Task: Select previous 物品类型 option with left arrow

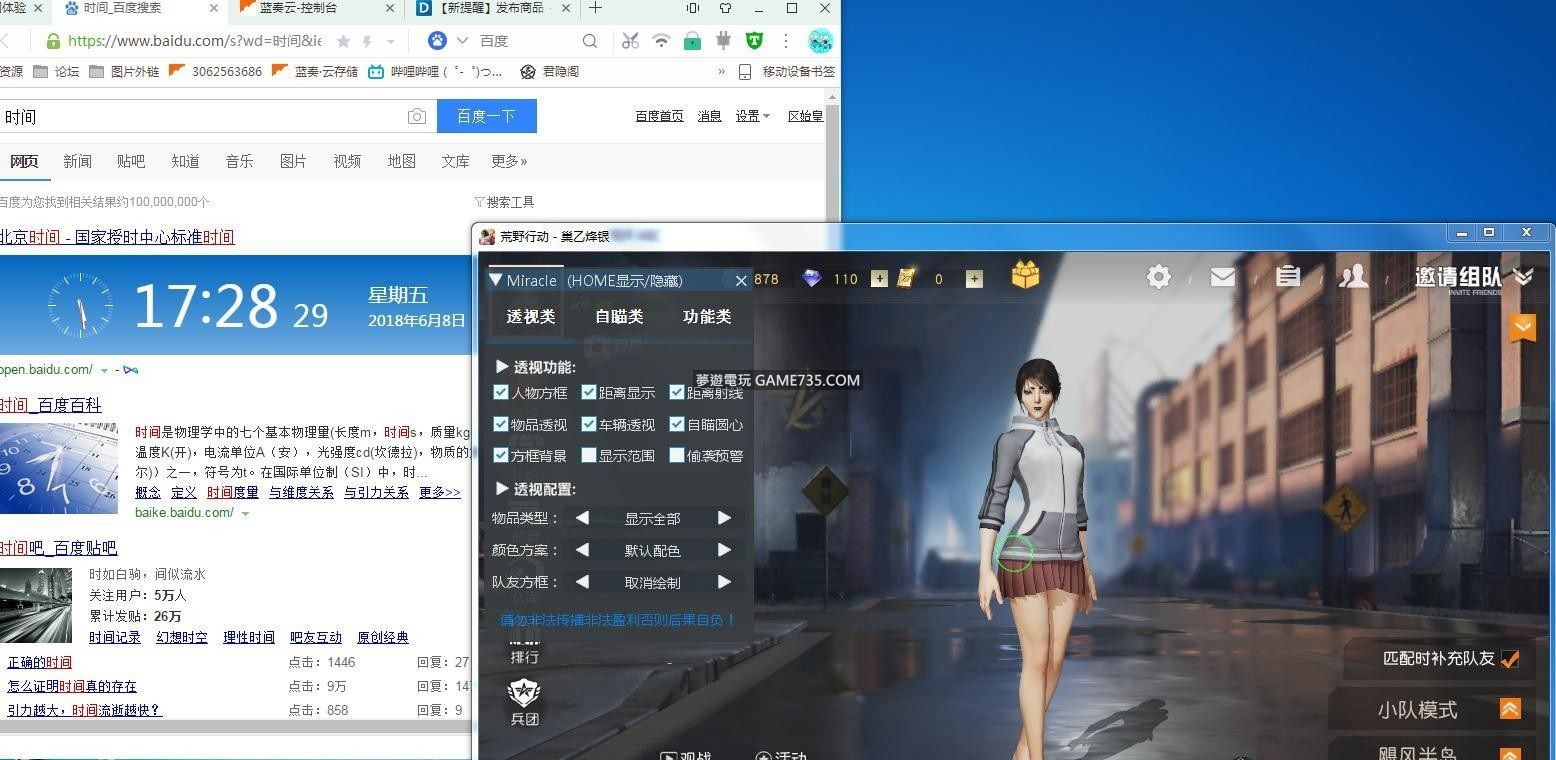Action: click(582, 518)
